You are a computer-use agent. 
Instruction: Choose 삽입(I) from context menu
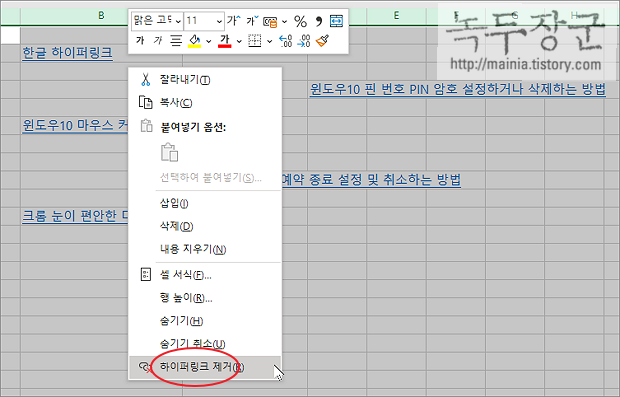205,203
